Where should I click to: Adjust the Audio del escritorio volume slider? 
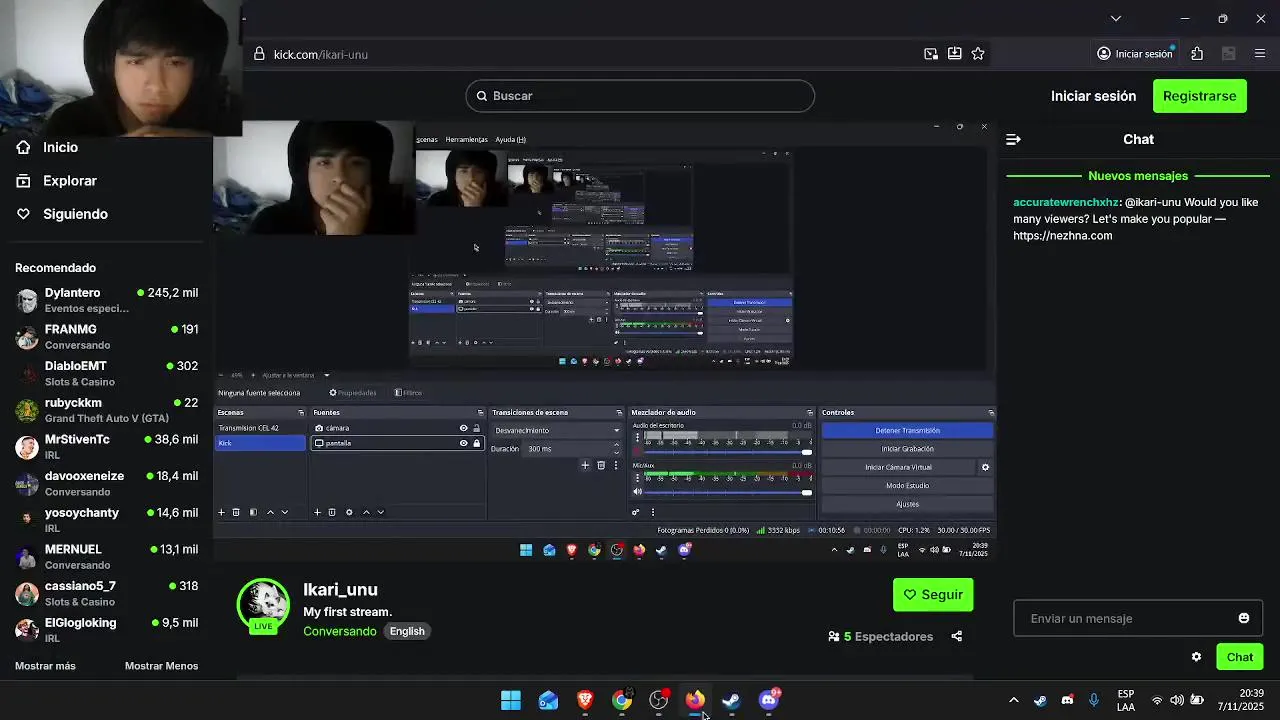pos(730,452)
